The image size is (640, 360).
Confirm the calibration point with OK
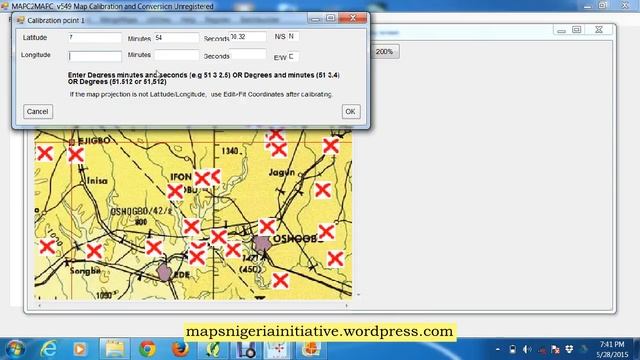coord(351,111)
